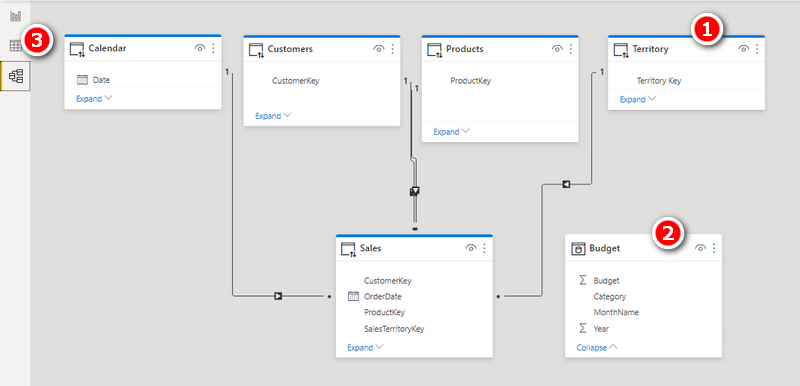Screen dimensions: 800x386
Task: Toggle visibility eye on Customers table
Action: [379, 49]
